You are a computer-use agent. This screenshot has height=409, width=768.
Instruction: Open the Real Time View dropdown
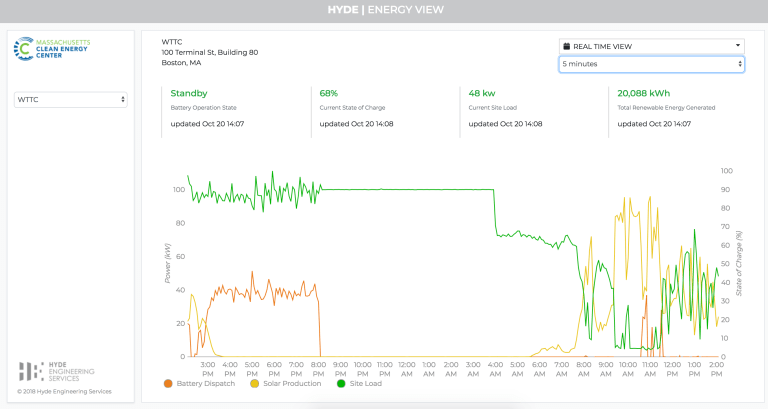(x=651, y=46)
